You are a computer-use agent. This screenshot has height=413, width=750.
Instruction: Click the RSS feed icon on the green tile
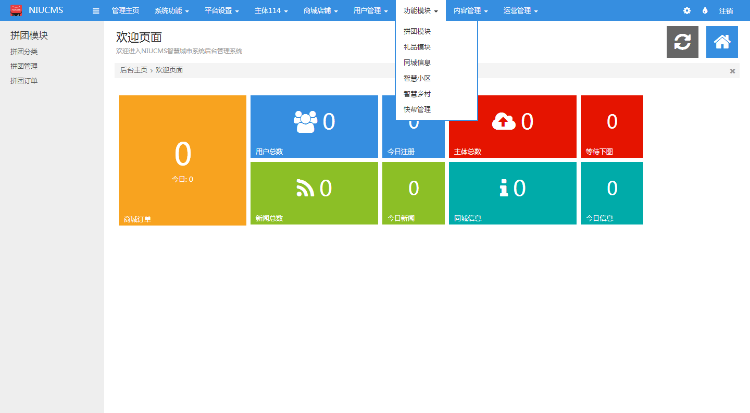(305, 188)
